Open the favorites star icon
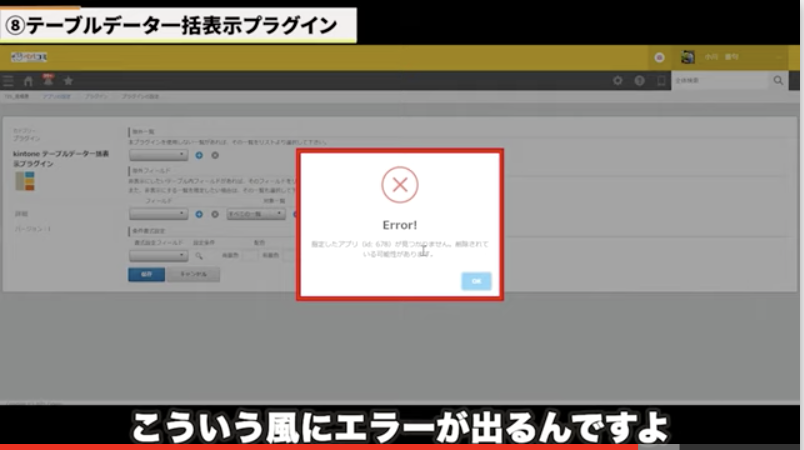804x450 pixels. click(68, 81)
